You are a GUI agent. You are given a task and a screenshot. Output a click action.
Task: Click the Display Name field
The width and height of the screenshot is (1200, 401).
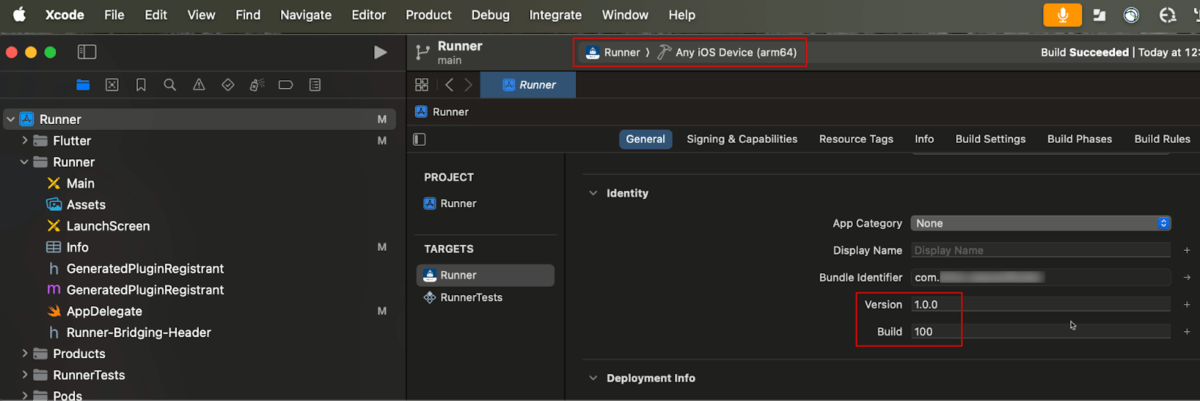pyautogui.click(x=1040, y=250)
